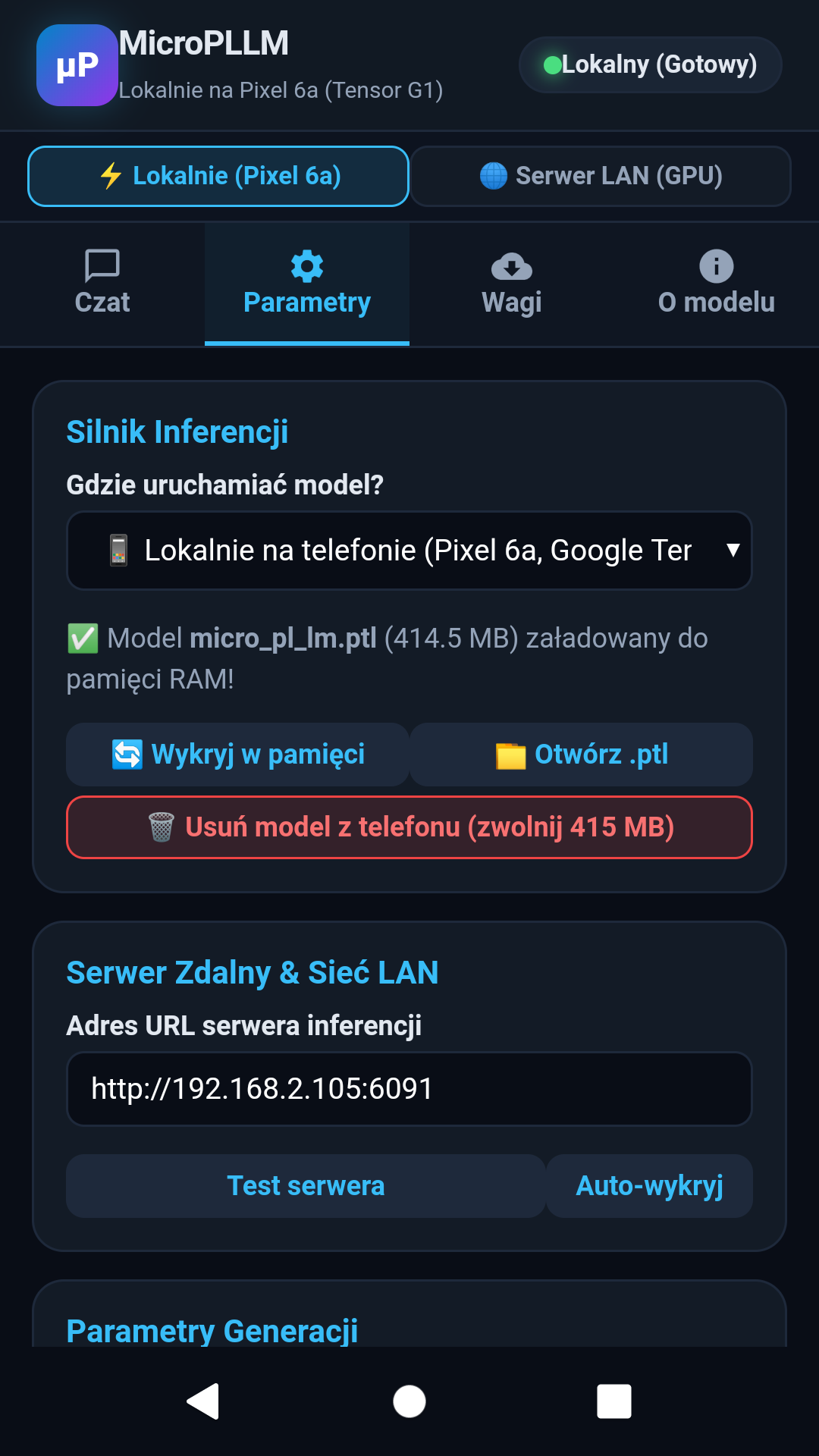Viewport: 819px width, 1456px height.
Task: Select the Parametry gear icon
Action: pos(307,266)
